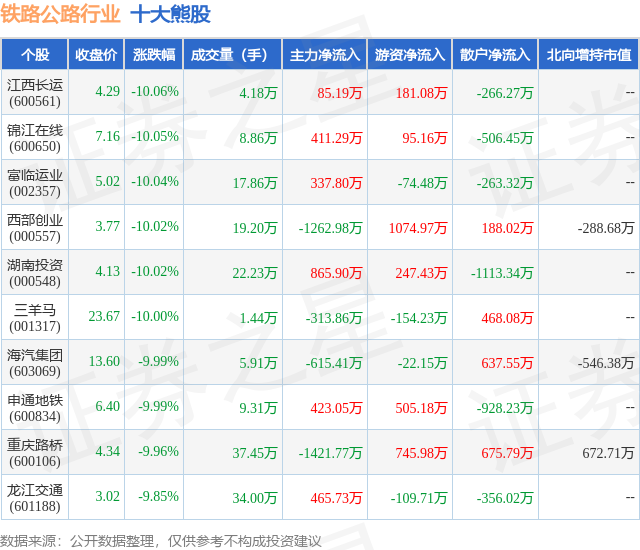Click the -10.04% change value
The height and width of the screenshot is (550, 640).
point(155,181)
